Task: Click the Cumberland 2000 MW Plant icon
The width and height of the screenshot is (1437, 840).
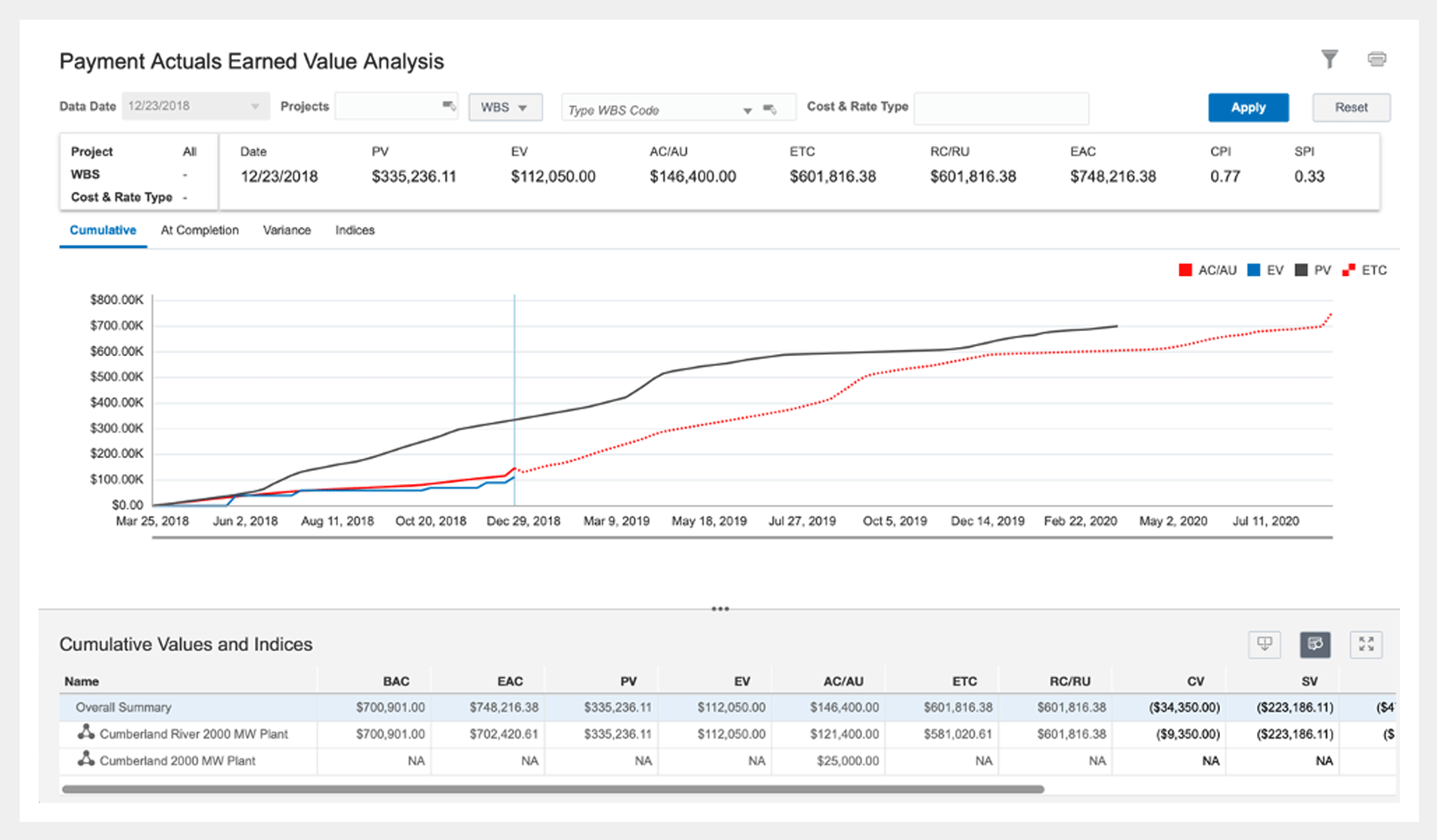Action: coord(86,760)
